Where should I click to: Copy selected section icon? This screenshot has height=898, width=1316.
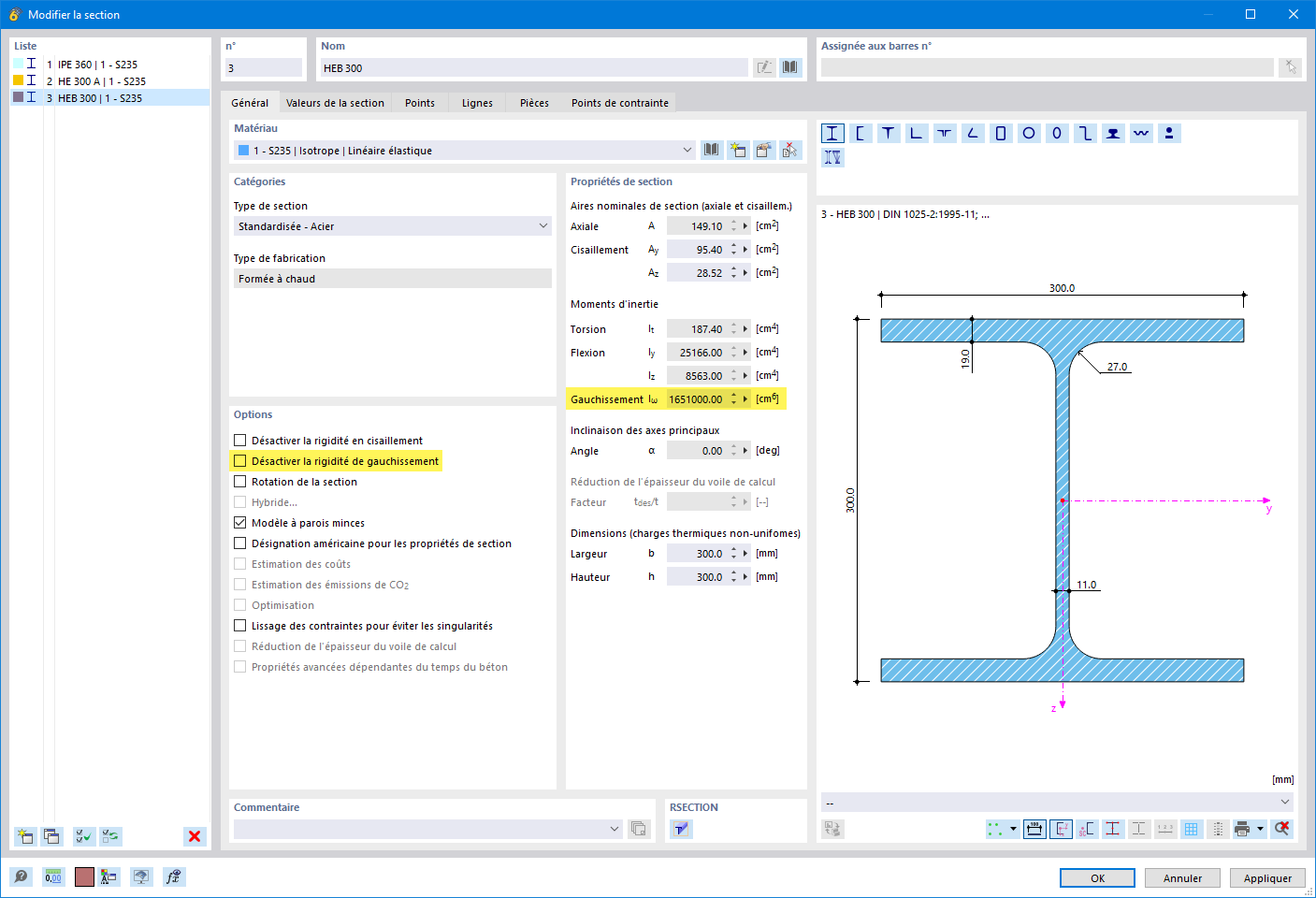tap(51, 836)
